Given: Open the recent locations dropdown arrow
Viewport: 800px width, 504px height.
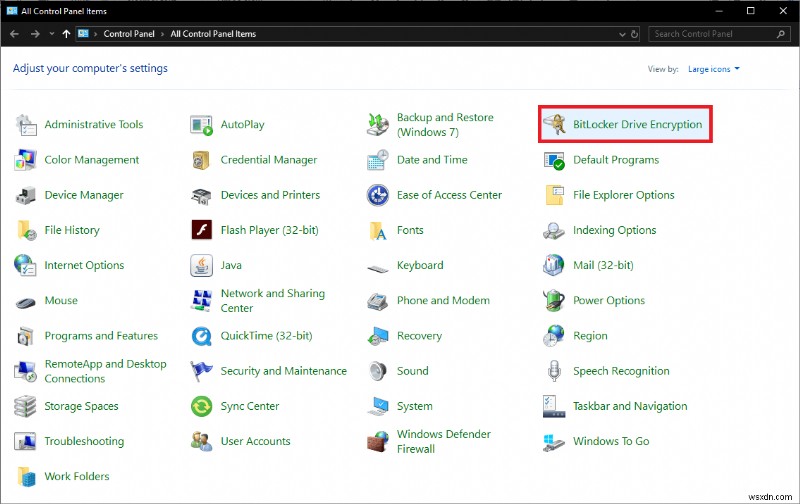Looking at the screenshot, I should [x=52, y=34].
